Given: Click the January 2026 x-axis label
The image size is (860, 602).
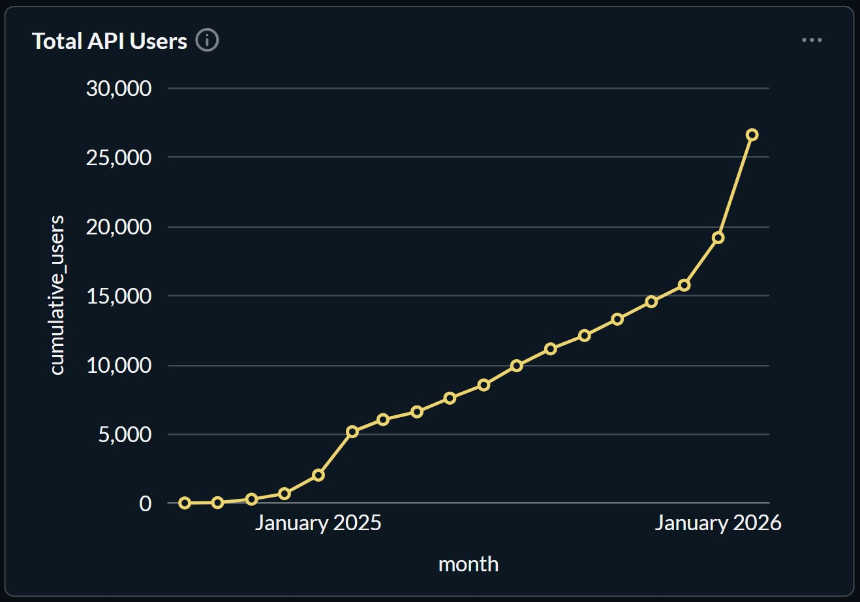Looking at the screenshot, I should (x=718, y=523).
